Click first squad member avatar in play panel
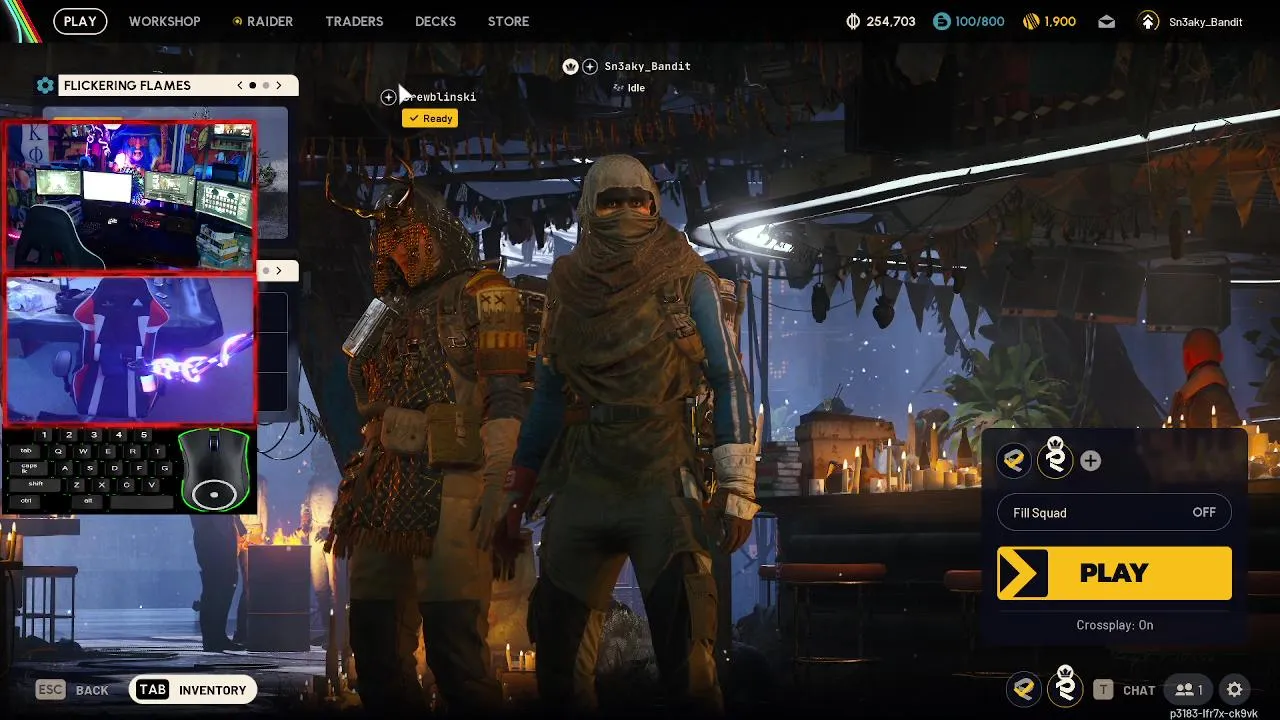This screenshot has height=720, width=1280. pos(1015,460)
